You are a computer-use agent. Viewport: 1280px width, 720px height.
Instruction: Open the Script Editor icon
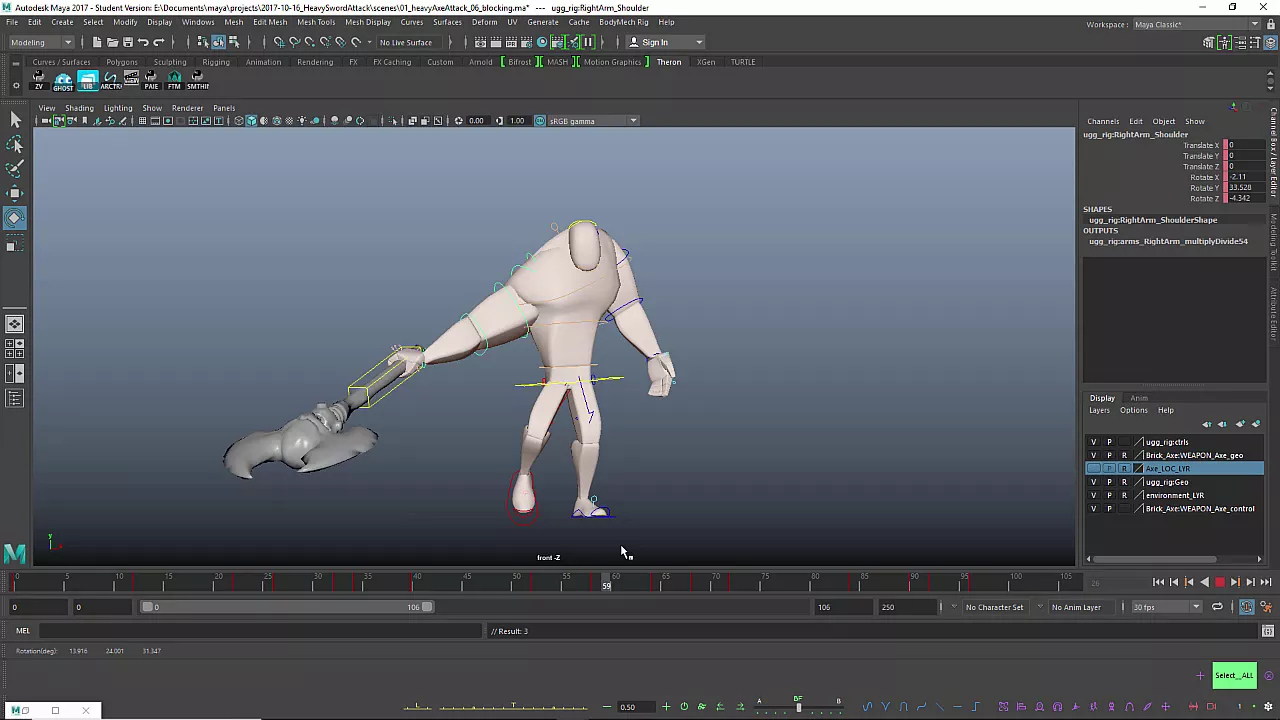(x=1268, y=631)
